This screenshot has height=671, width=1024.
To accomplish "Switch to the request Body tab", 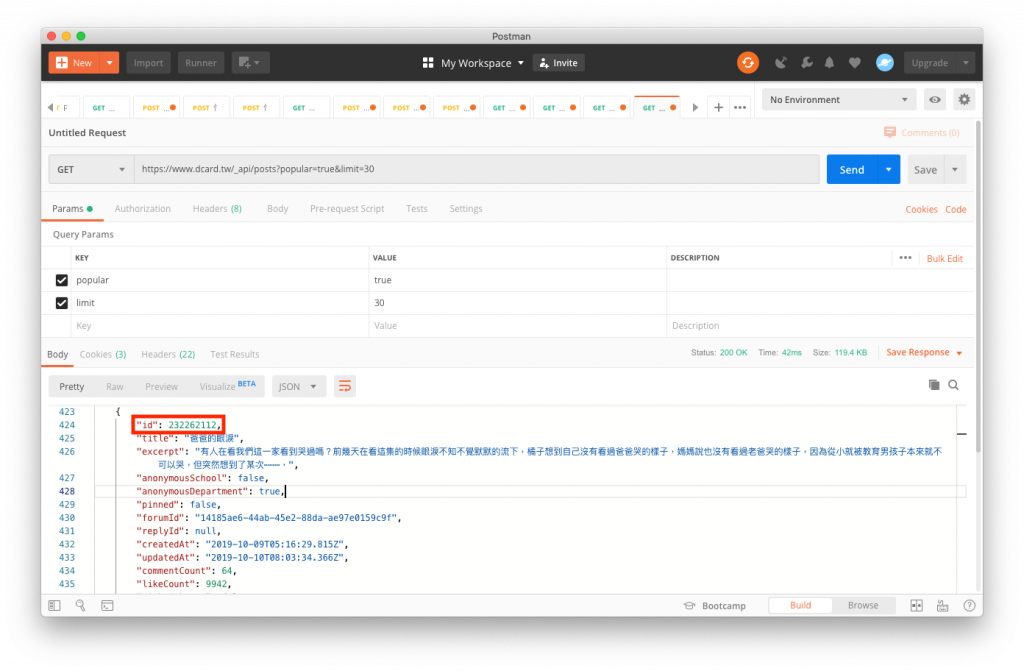I will (x=278, y=209).
